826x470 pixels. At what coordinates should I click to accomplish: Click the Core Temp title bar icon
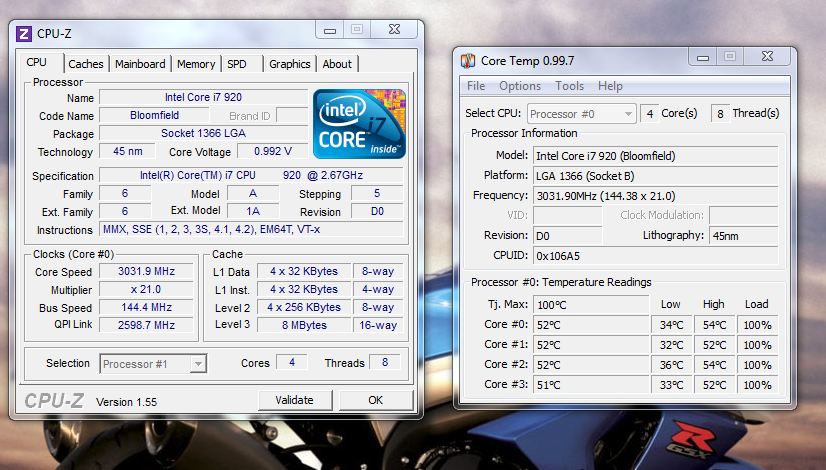coord(468,61)
